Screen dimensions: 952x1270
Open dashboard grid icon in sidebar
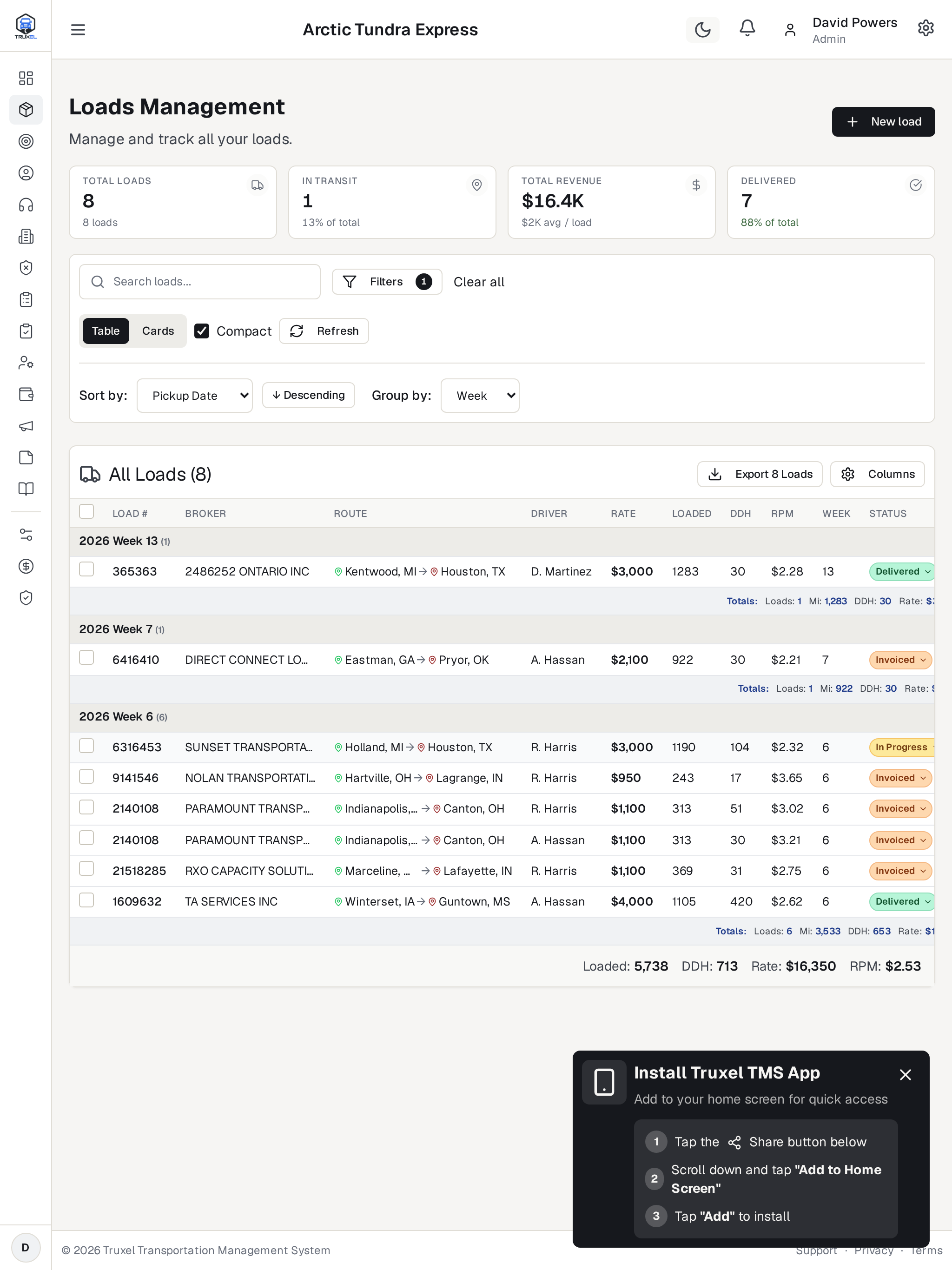26,78
